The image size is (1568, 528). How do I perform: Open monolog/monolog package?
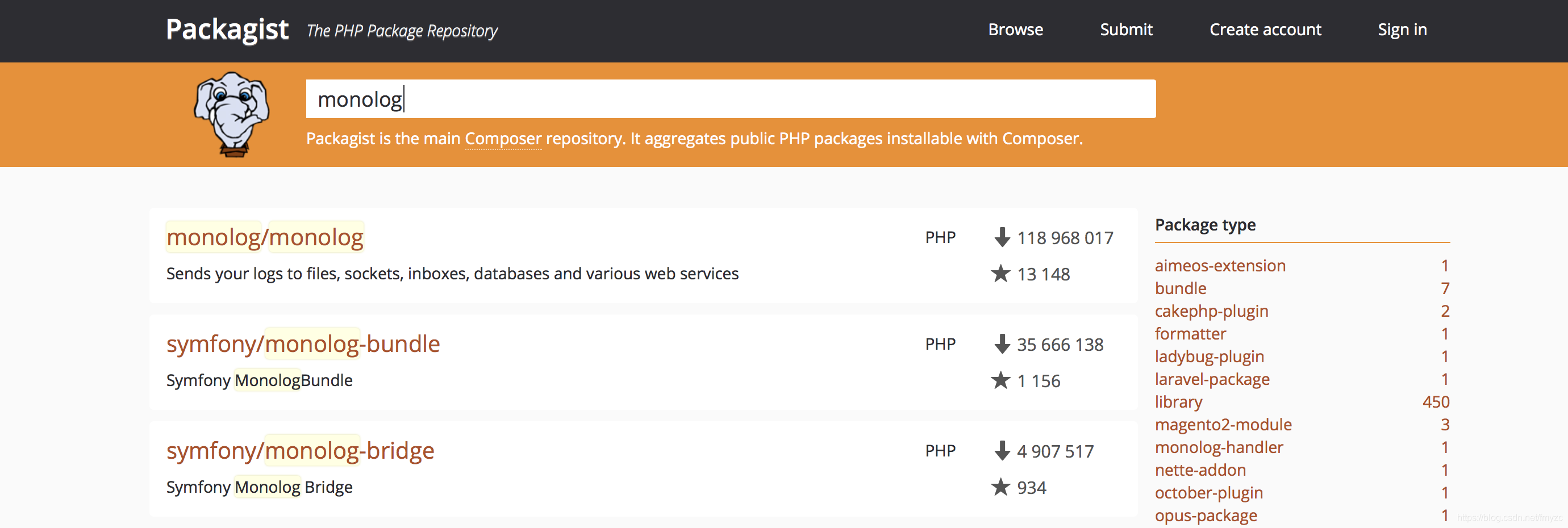point(265,237)
